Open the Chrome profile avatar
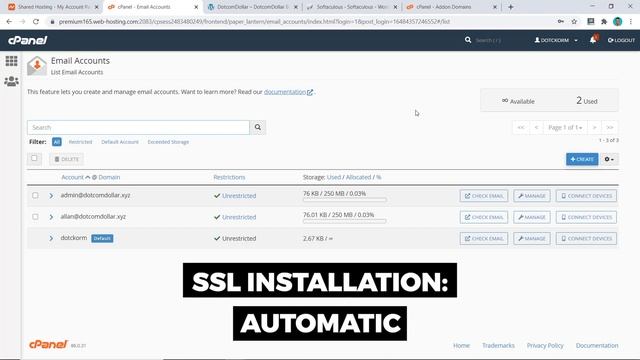 pos(618,22)
